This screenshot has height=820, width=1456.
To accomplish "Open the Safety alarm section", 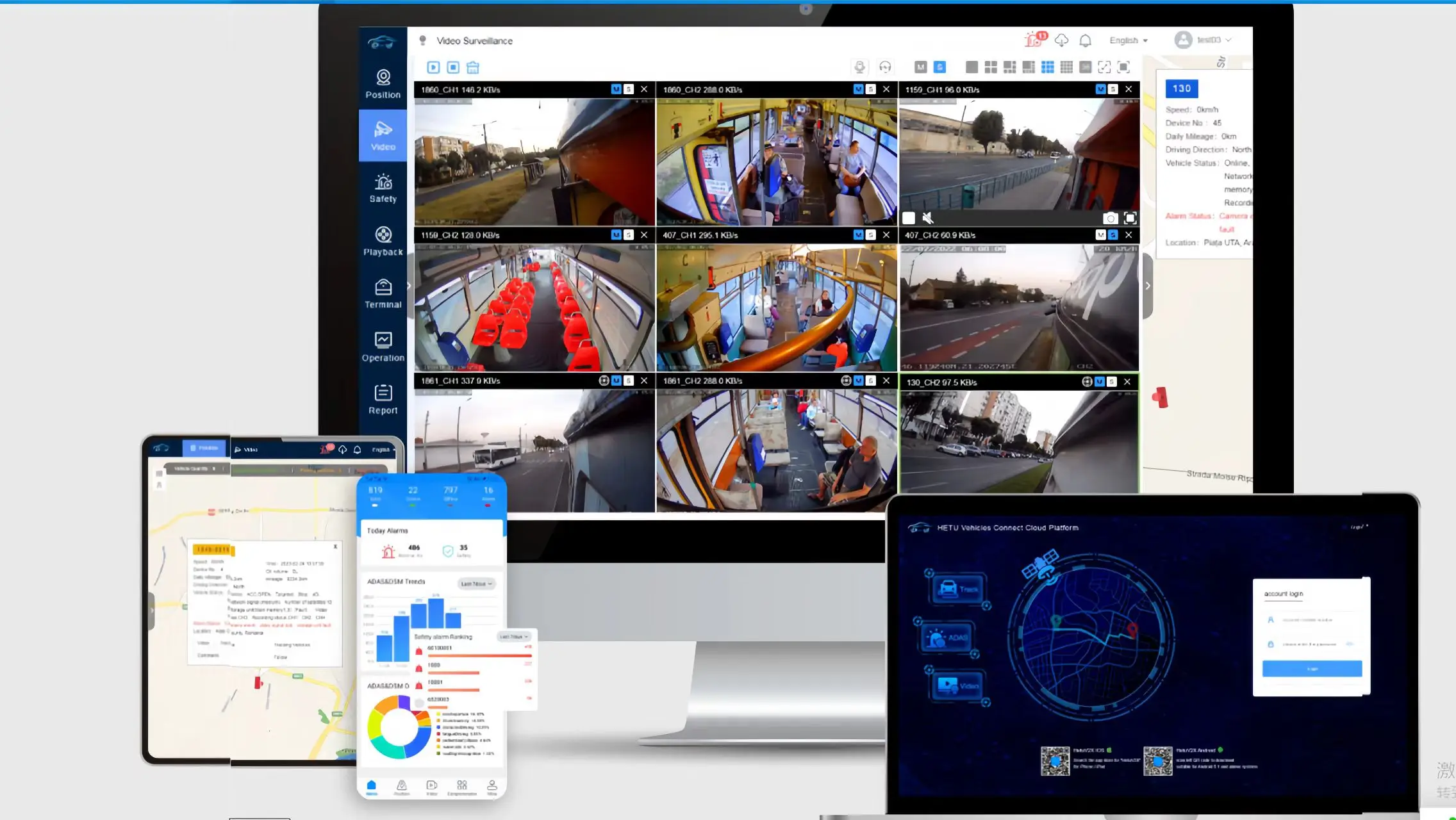I will pos(383,188).
